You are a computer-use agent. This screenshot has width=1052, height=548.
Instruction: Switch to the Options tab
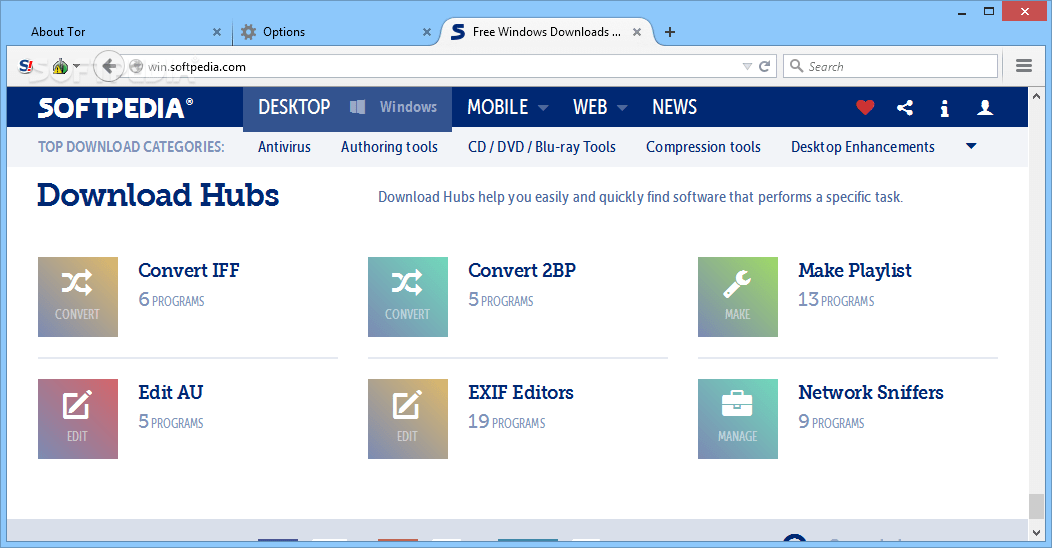335,32
